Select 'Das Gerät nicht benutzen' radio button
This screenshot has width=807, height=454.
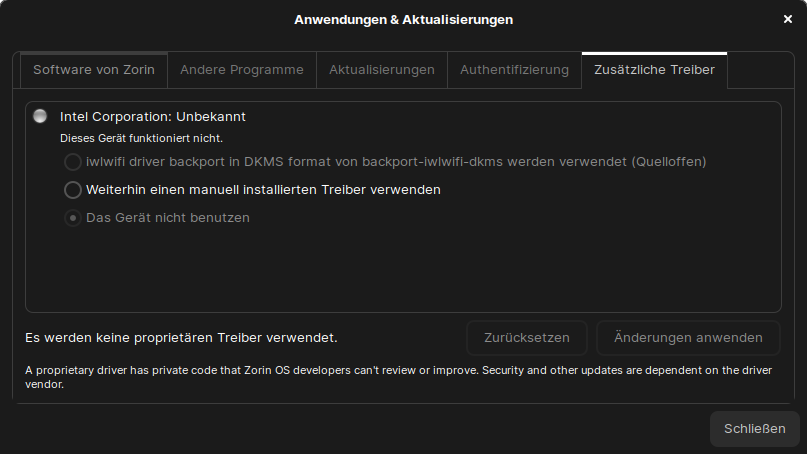73,217
